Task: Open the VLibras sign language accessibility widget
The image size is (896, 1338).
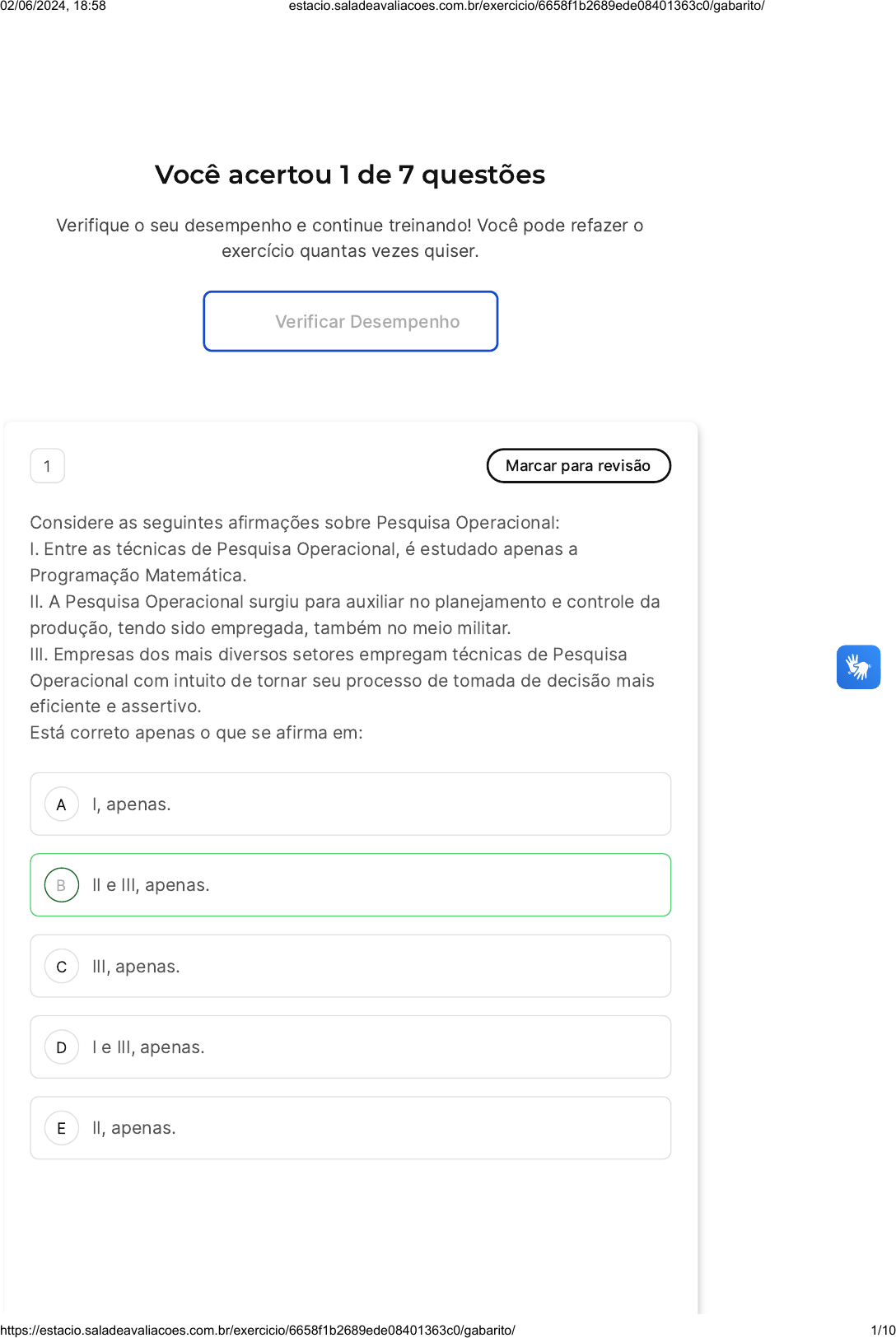Action: [x=858, y=667]
